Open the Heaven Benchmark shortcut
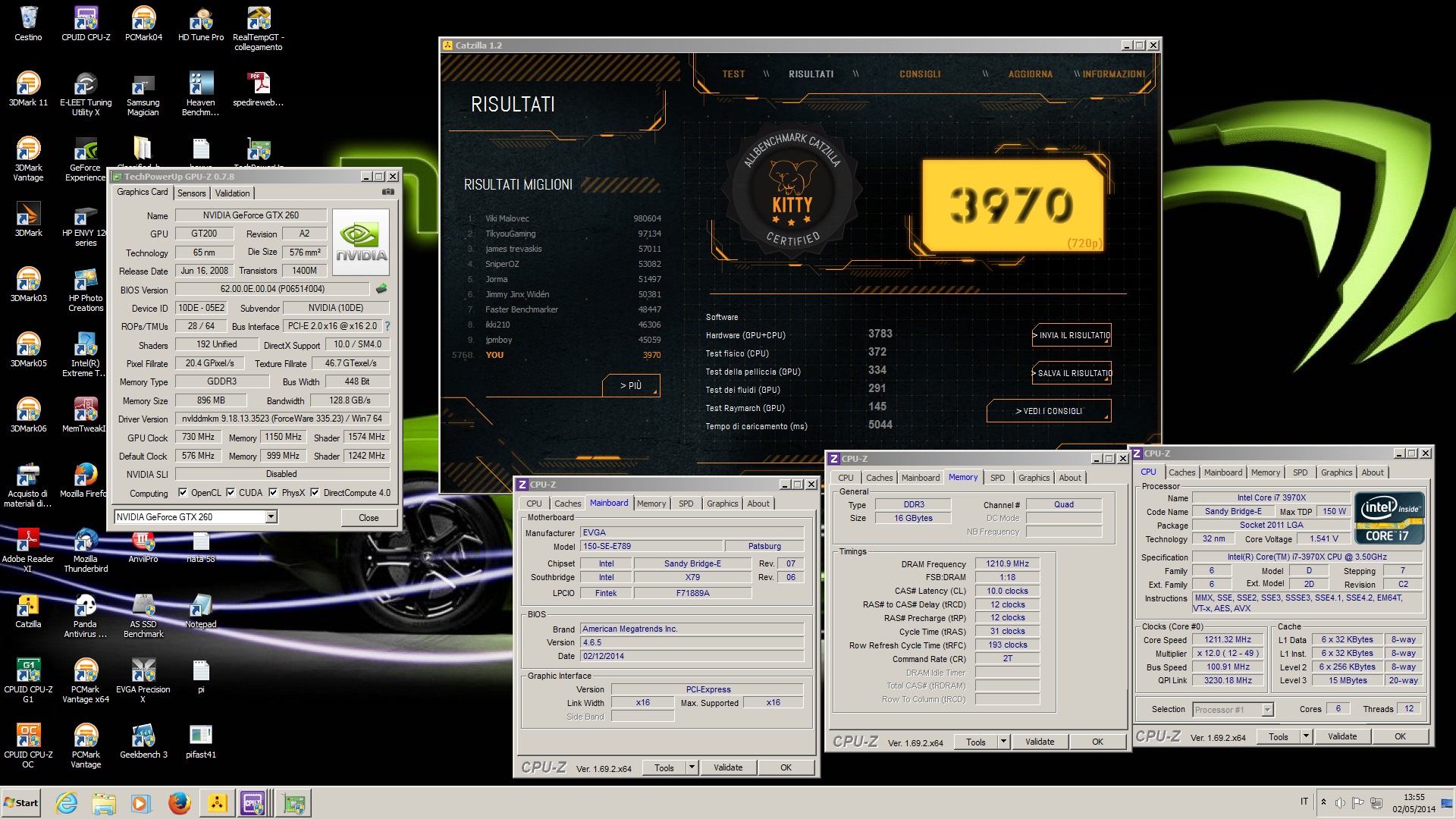Screen dimensions: 1456x819 click(201, 93)
